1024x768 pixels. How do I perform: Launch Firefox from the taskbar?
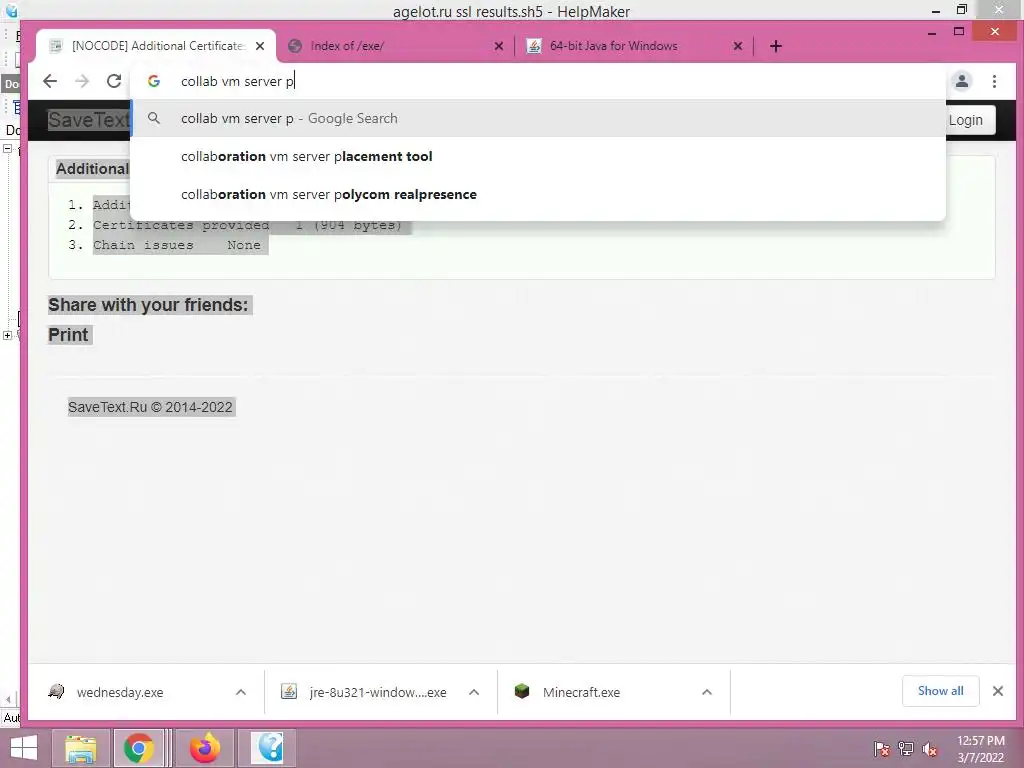(205, 748)
